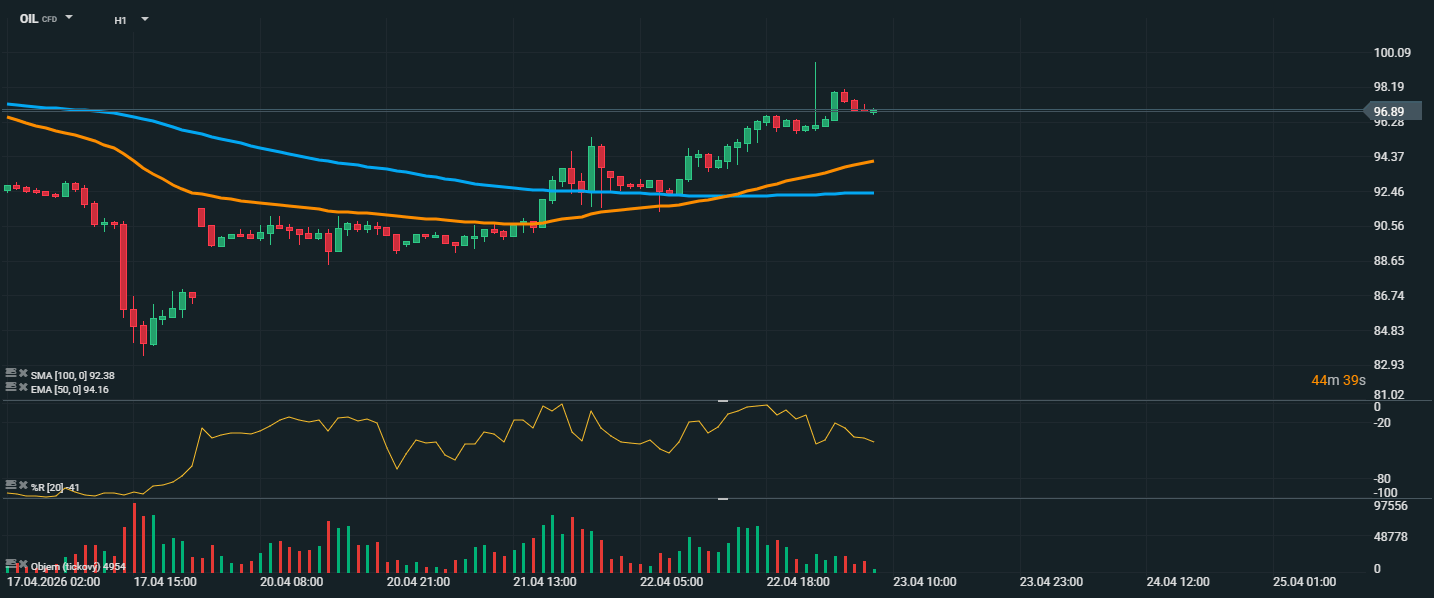1434x598 pixels.
Task: Open settings icon for %R [20] indicator
Action: [x=11, y=484]
